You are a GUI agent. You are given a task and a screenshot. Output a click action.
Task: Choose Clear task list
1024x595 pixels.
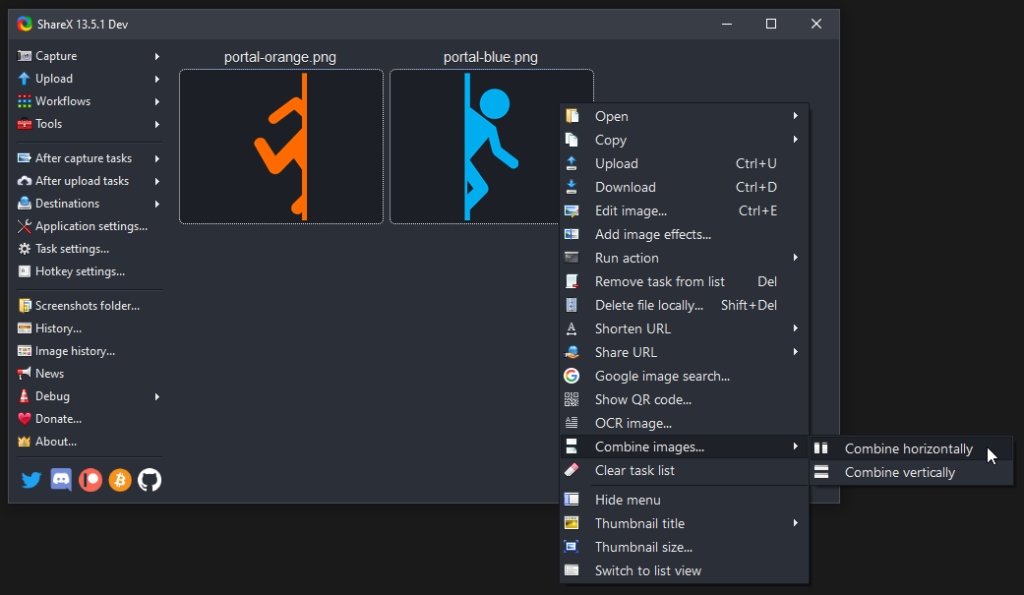[x=684, y=470]
